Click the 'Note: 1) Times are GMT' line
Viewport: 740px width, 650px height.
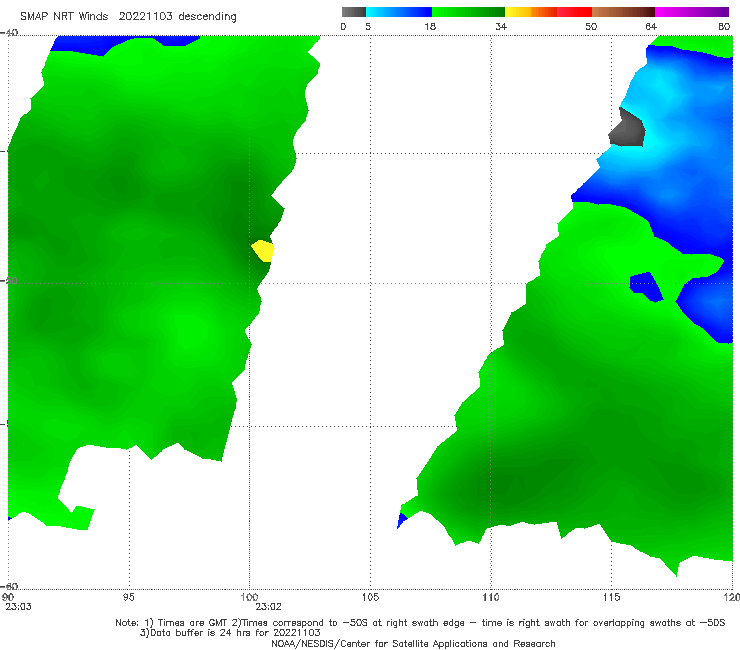tap(420, 623)
